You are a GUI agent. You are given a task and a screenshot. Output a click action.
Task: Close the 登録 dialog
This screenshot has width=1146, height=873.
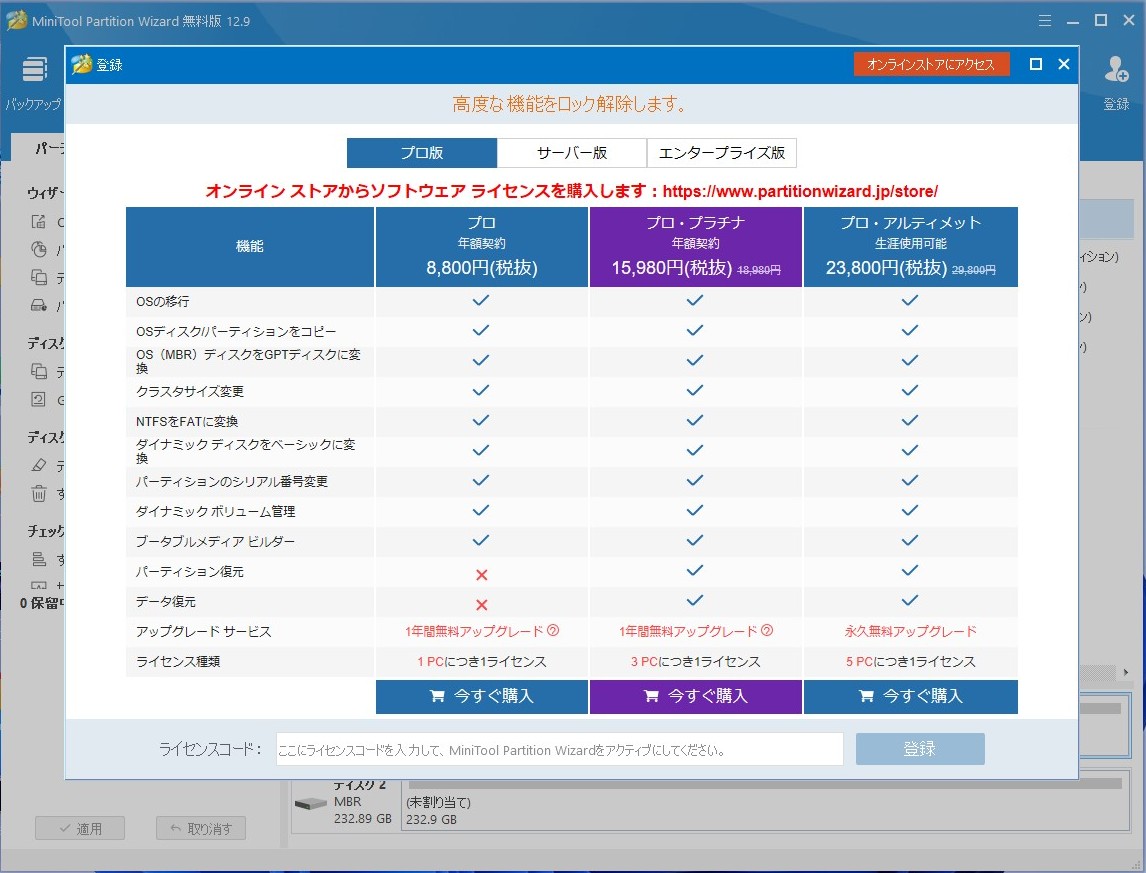click(x=1064, y=64)
